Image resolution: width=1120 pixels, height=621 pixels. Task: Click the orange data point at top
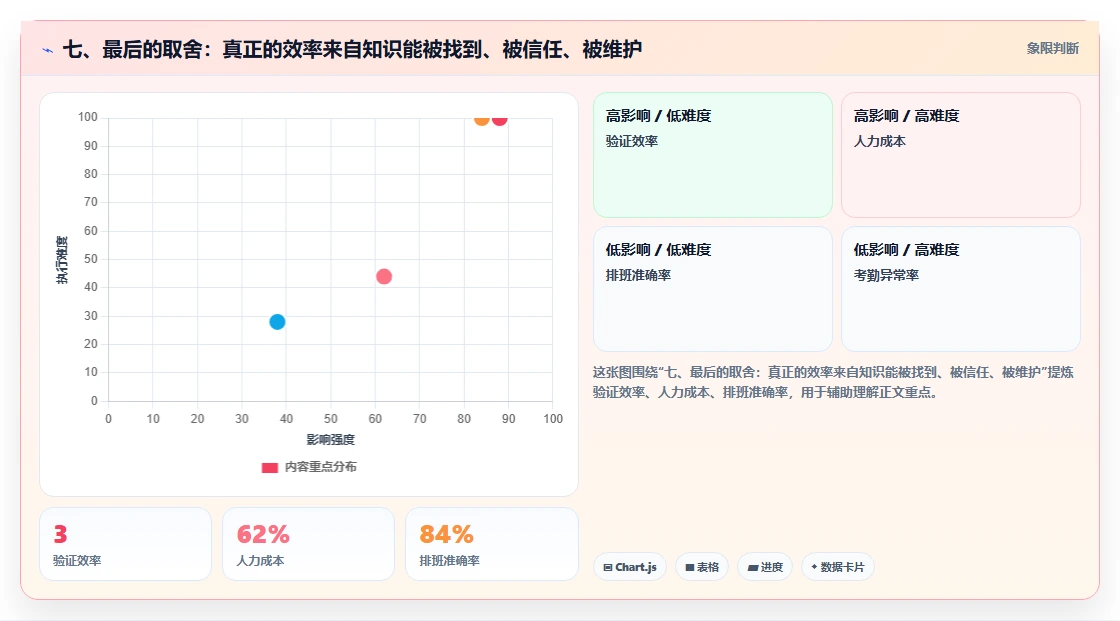[482, 119]
